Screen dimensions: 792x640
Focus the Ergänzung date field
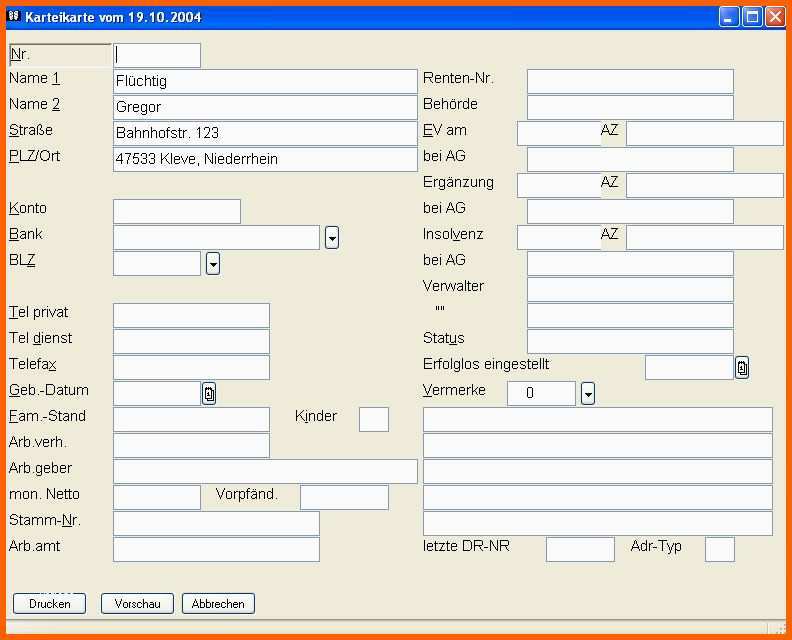pos(559,185)
